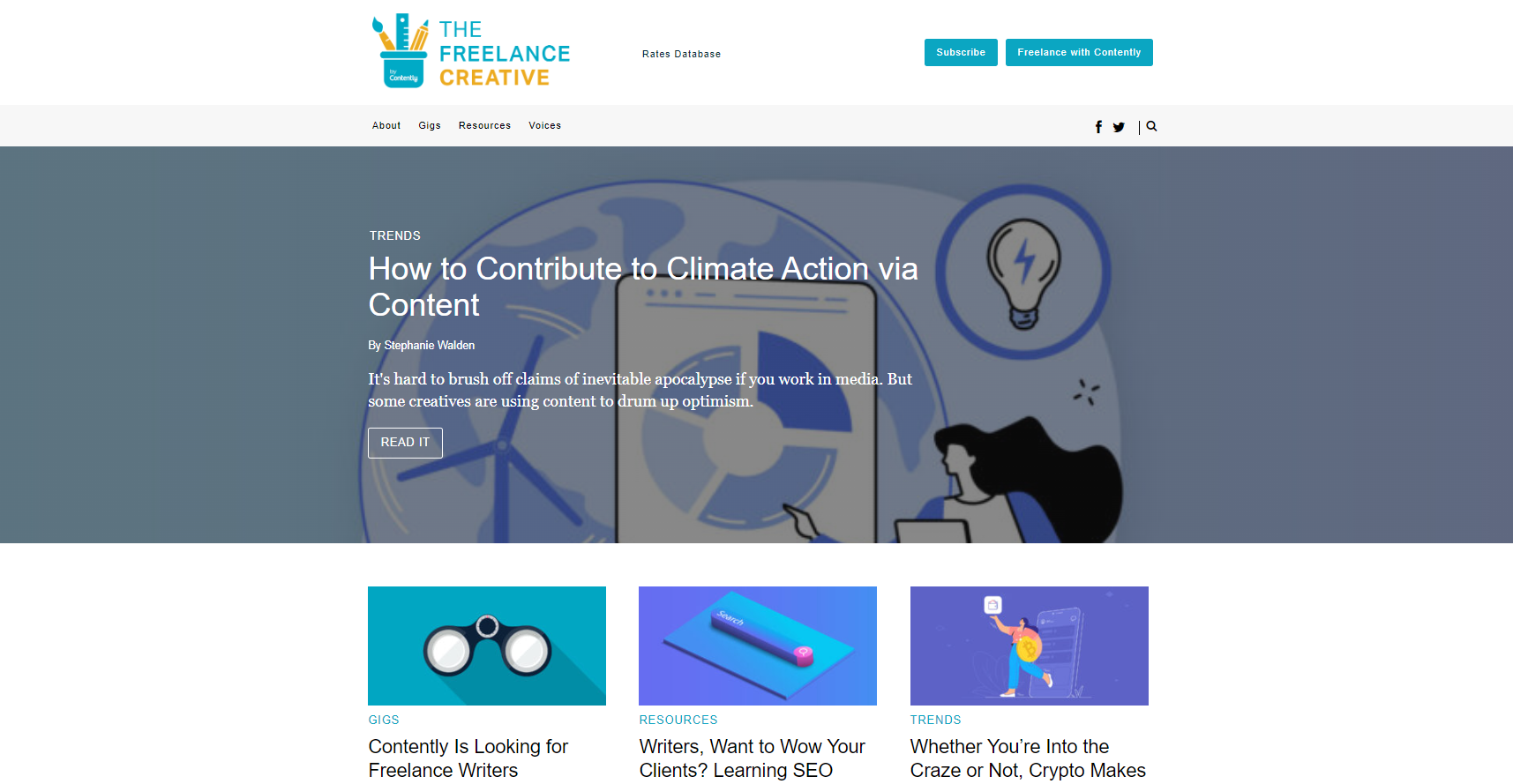Screen dimensions: 1513x784
Task: Open the Rates Database link
Action: 681,54
